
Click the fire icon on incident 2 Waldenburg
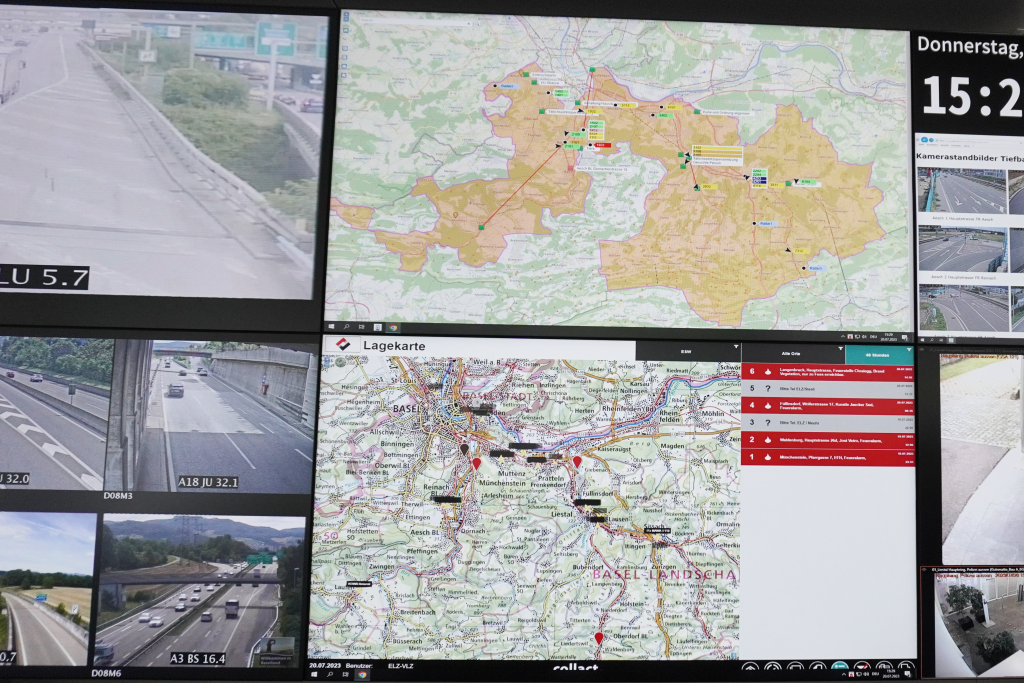tap(766, 440)
